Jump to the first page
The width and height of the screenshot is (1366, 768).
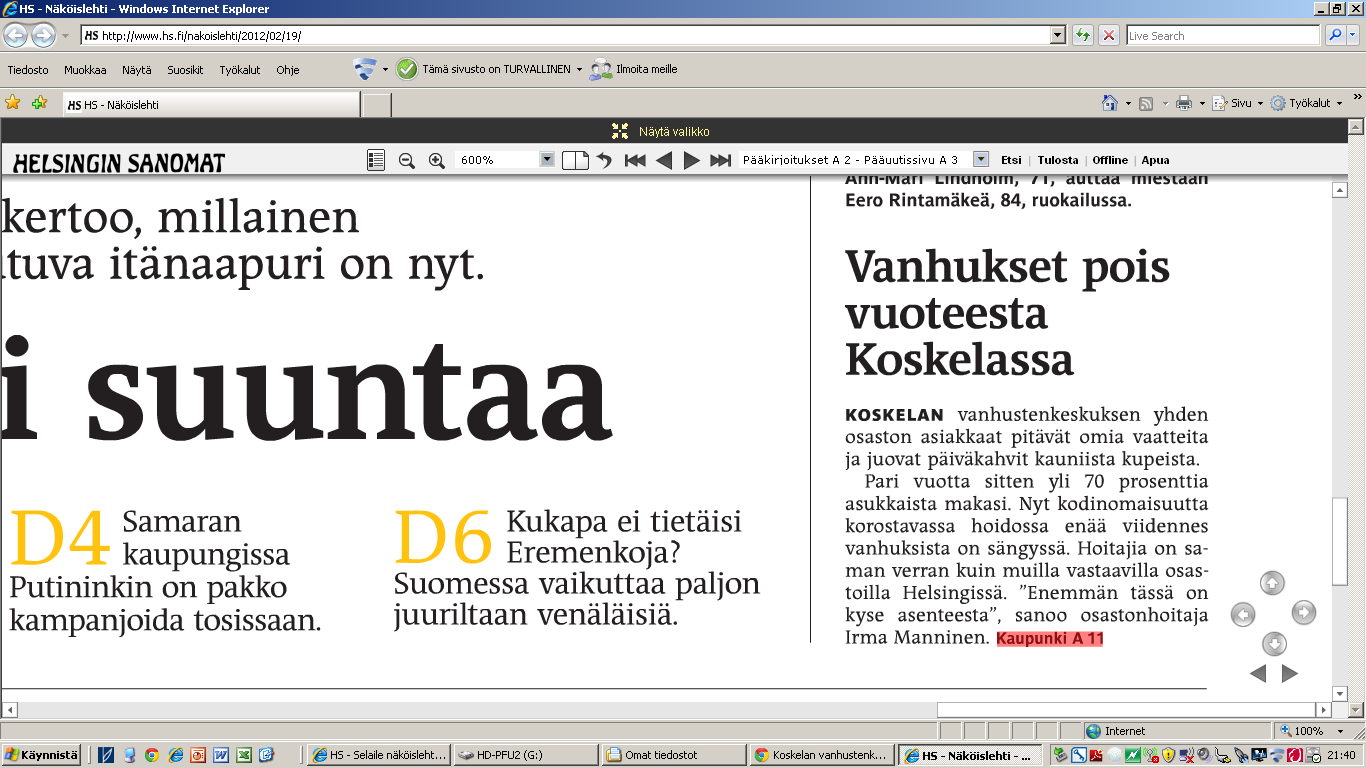coord(635,160)
